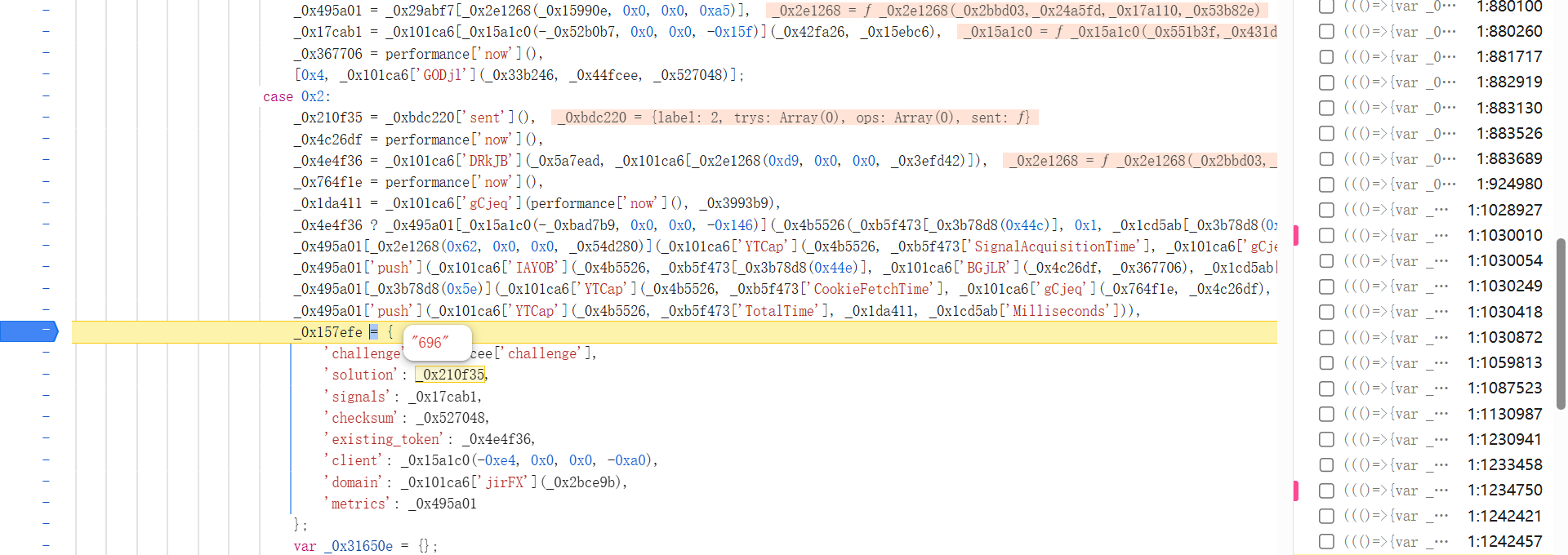Image resolution: width=1568 pixels, height=555 pixels.
Task: Click gutter dash beside 'var _0x31650e' line
Action: [46, 545]
